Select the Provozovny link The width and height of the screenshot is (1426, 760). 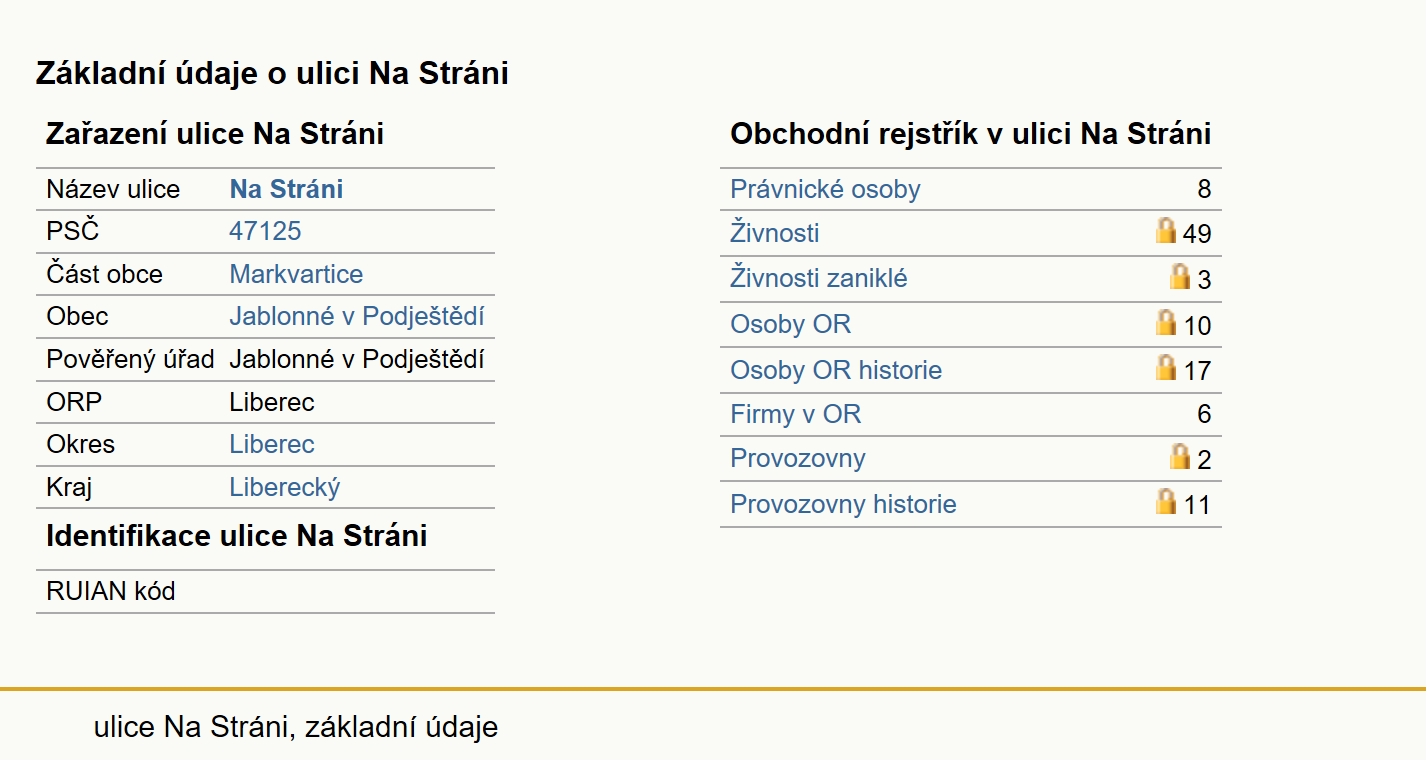pyautogui.click(x=798, y=458)
